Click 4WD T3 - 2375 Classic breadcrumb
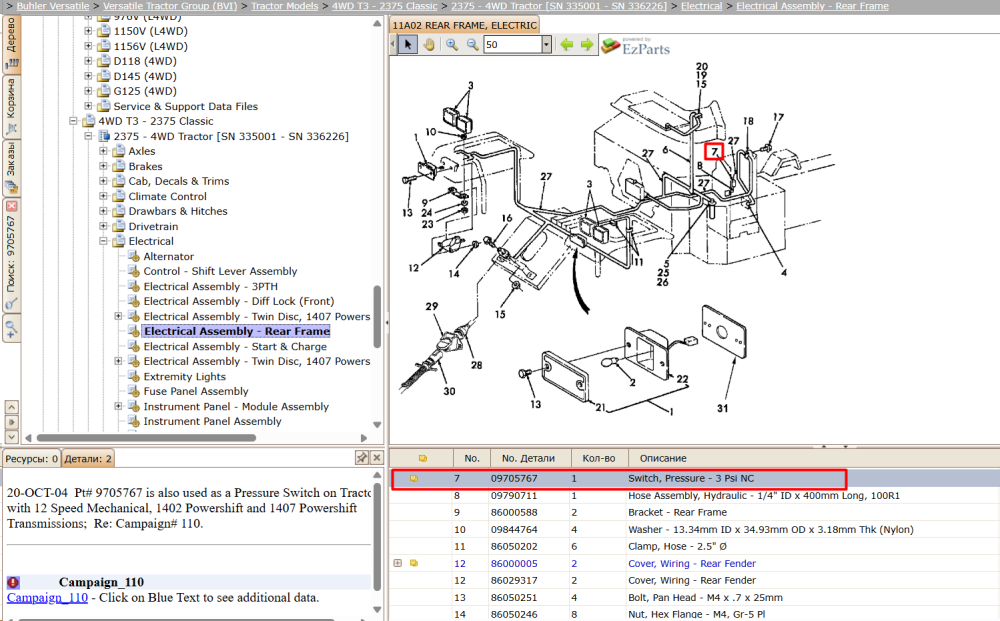1000x621 pixels. (385, 6)
